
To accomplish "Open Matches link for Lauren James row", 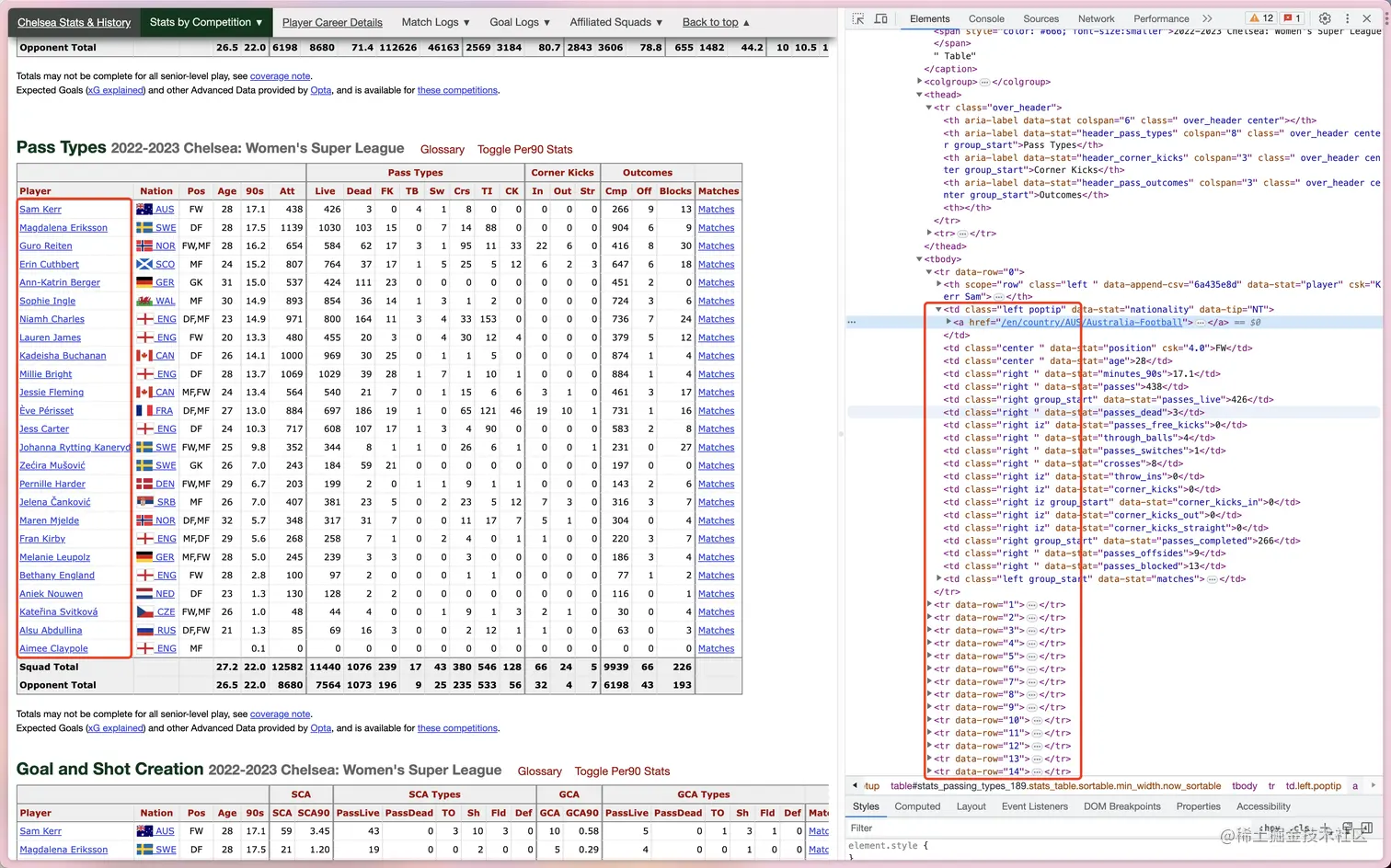I will pyautogui.click(x=716, y=337).
